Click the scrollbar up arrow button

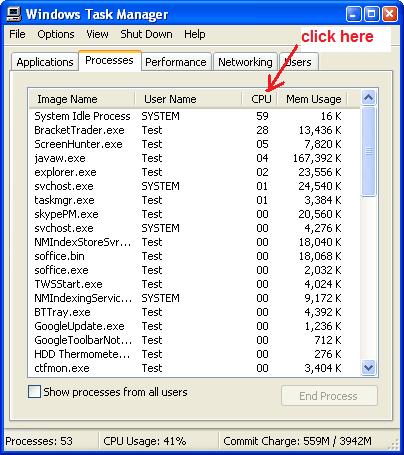click(368, 98)
